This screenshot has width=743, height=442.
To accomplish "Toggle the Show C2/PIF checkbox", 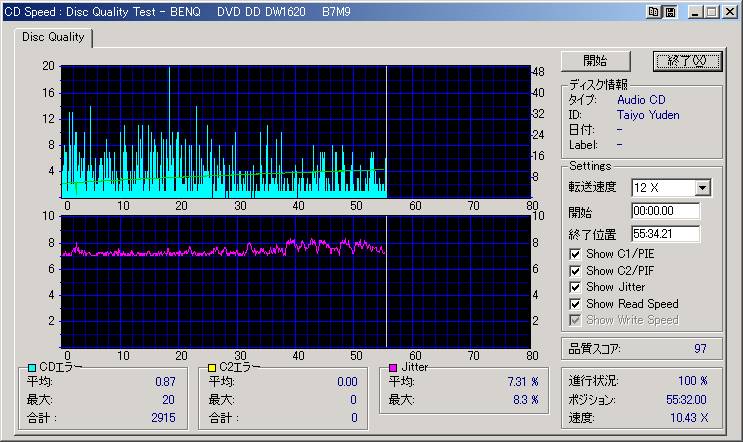I will pos(575,270).
